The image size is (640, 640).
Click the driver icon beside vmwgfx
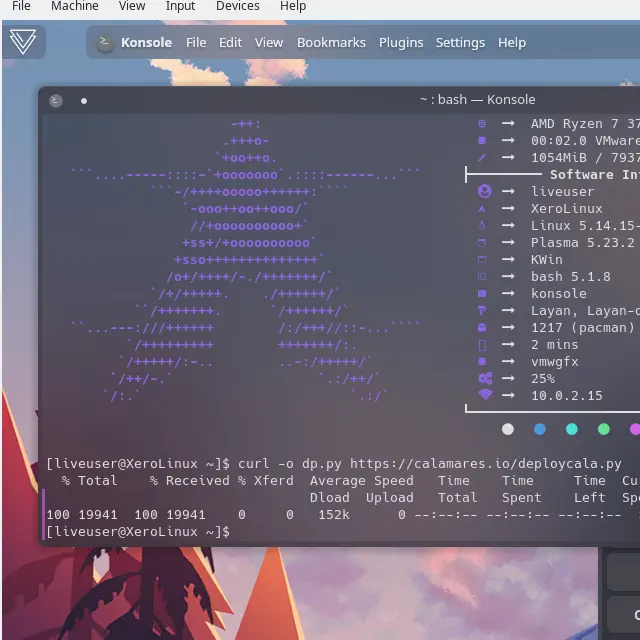(482, 361)
